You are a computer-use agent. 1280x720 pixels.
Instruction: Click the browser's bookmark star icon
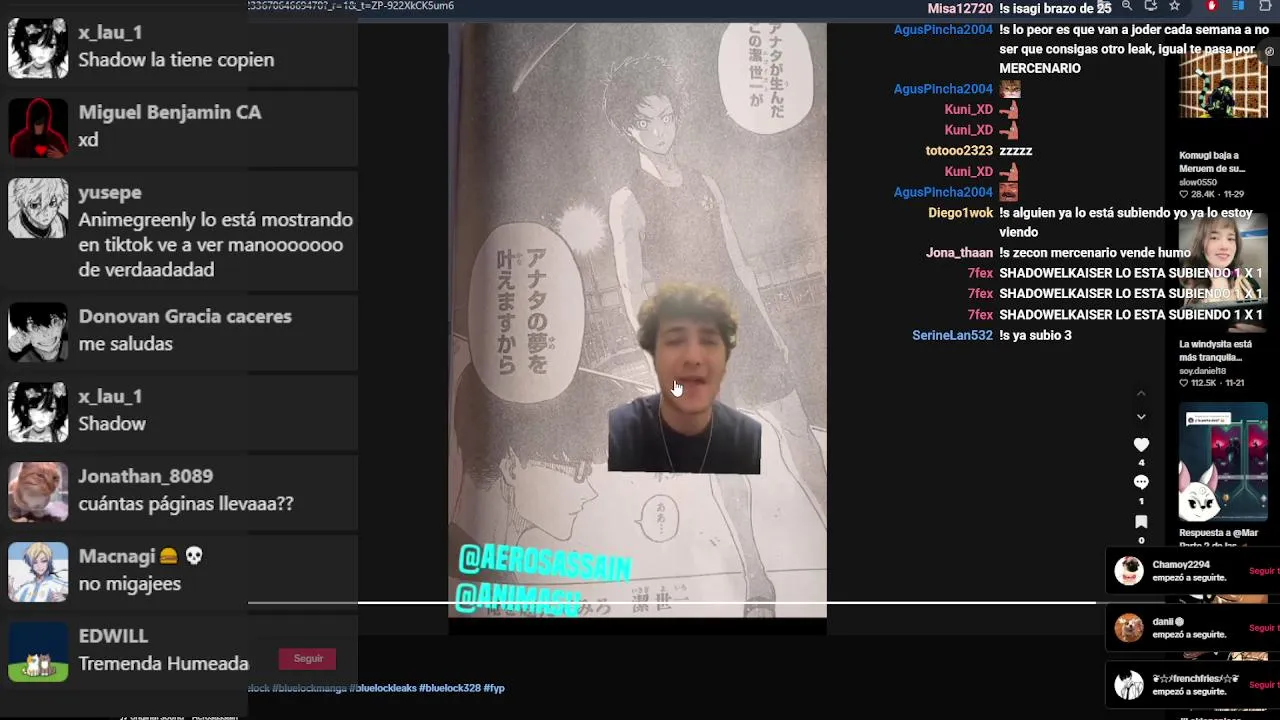tap(1174, 6)
